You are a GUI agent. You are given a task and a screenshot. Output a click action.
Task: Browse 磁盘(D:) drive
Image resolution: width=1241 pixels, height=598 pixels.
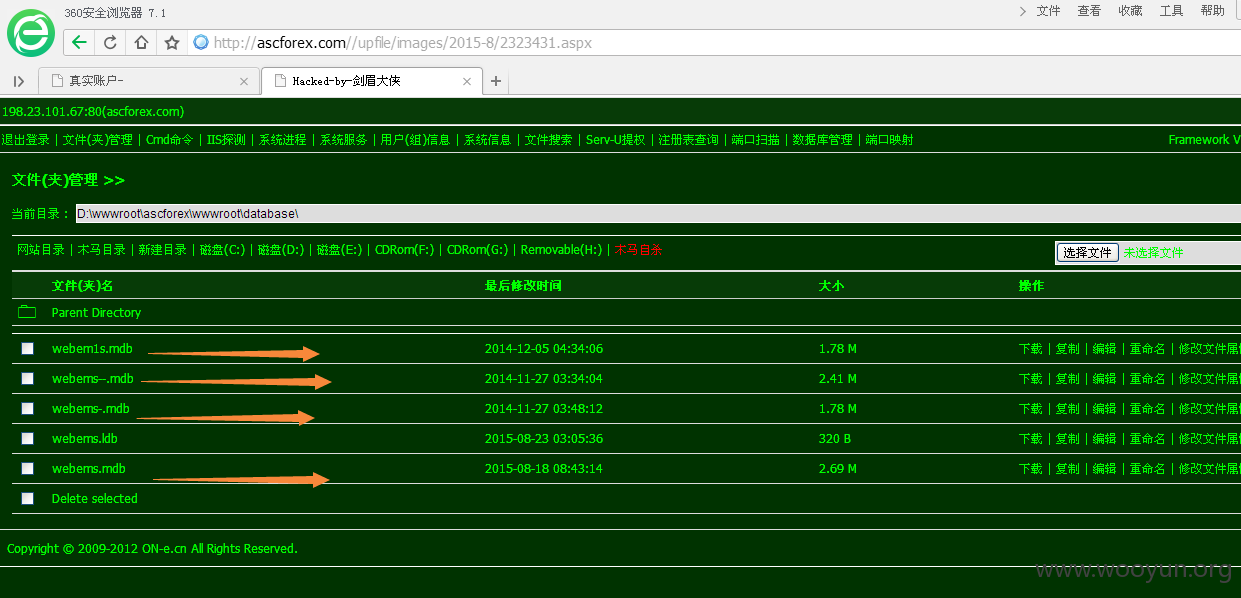pos(281,250)
